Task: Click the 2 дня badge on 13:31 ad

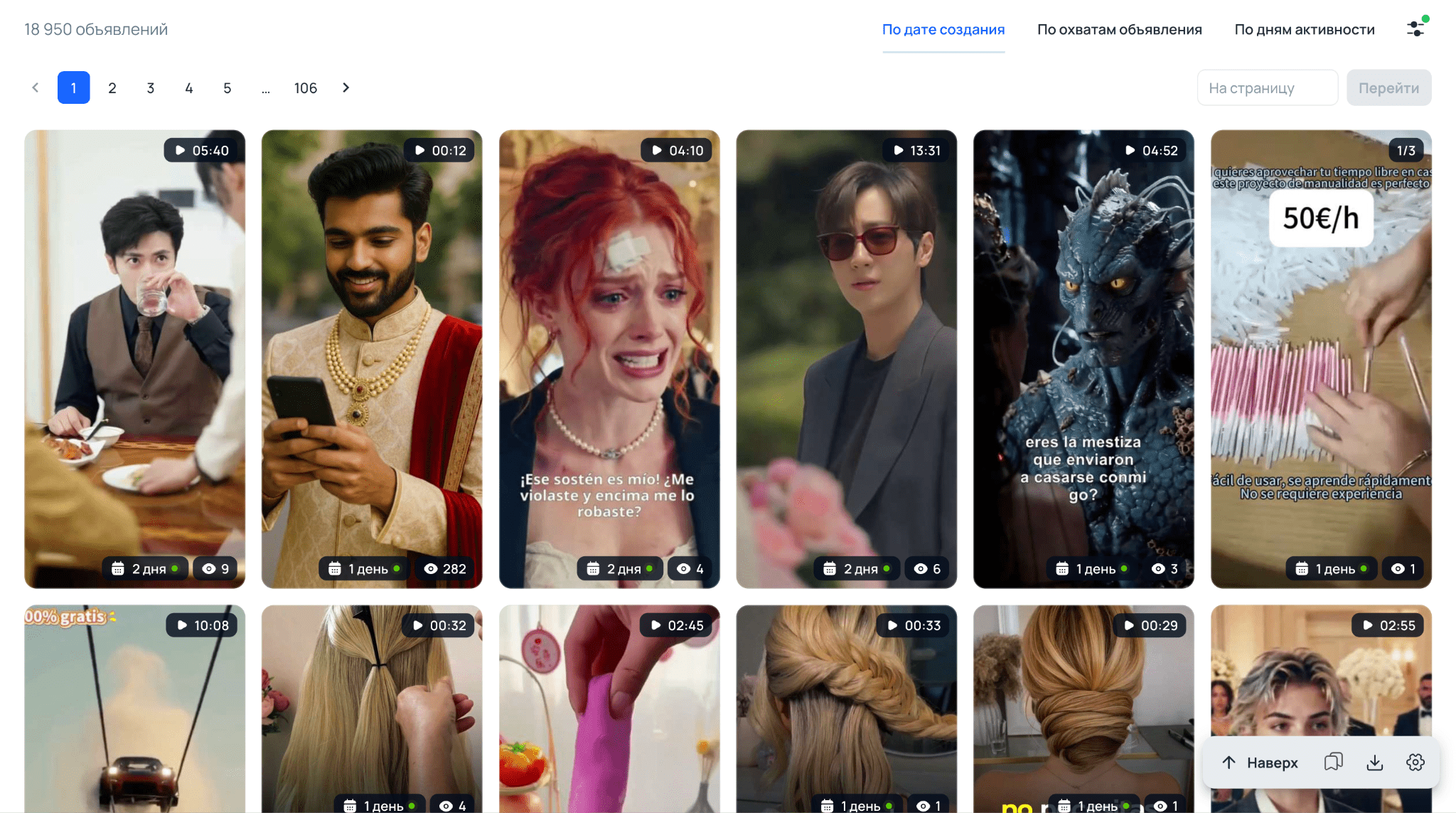Action: point(857,568)
